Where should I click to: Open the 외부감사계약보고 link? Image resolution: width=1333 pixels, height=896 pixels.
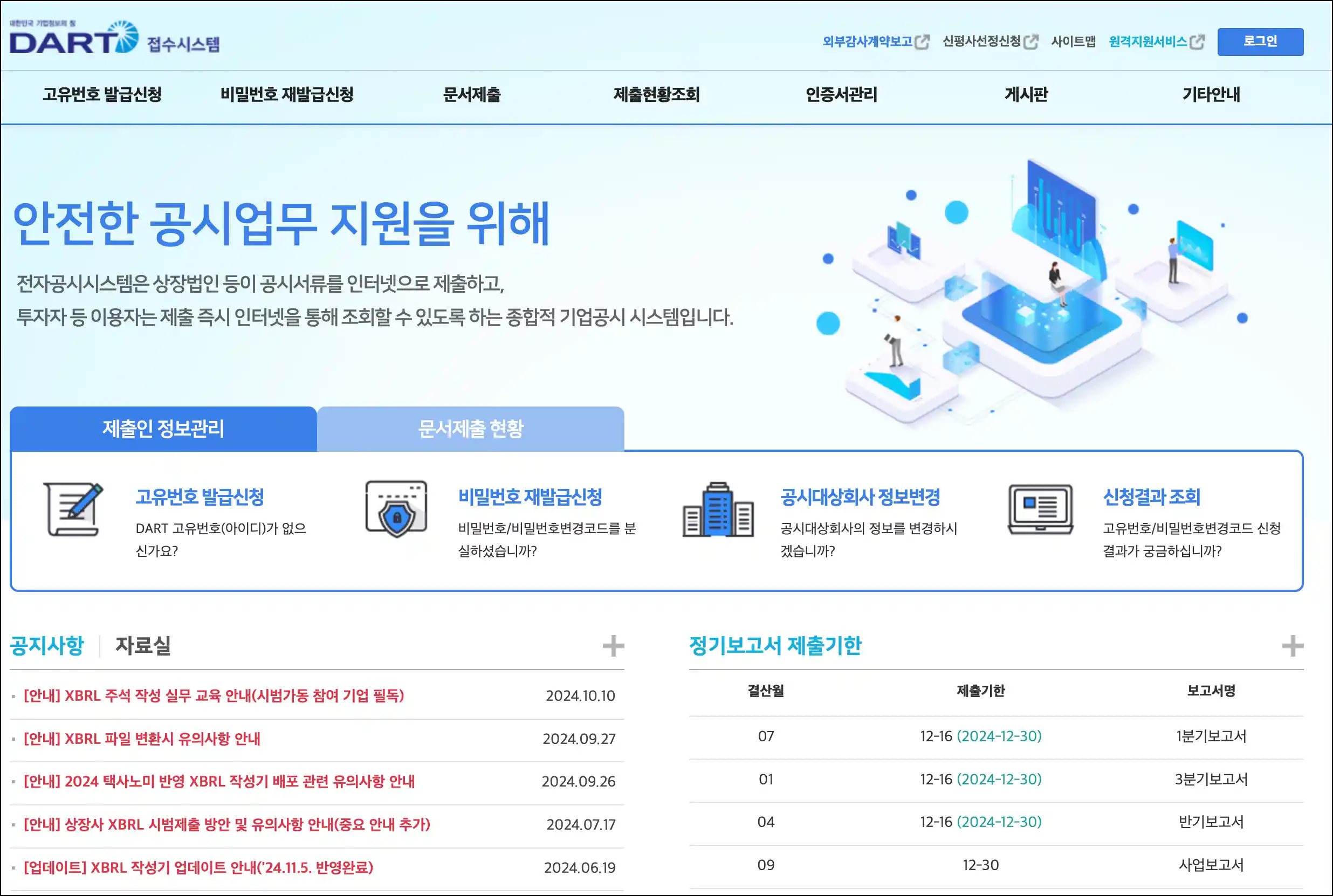pyautogui.click(x=867, y=42)
